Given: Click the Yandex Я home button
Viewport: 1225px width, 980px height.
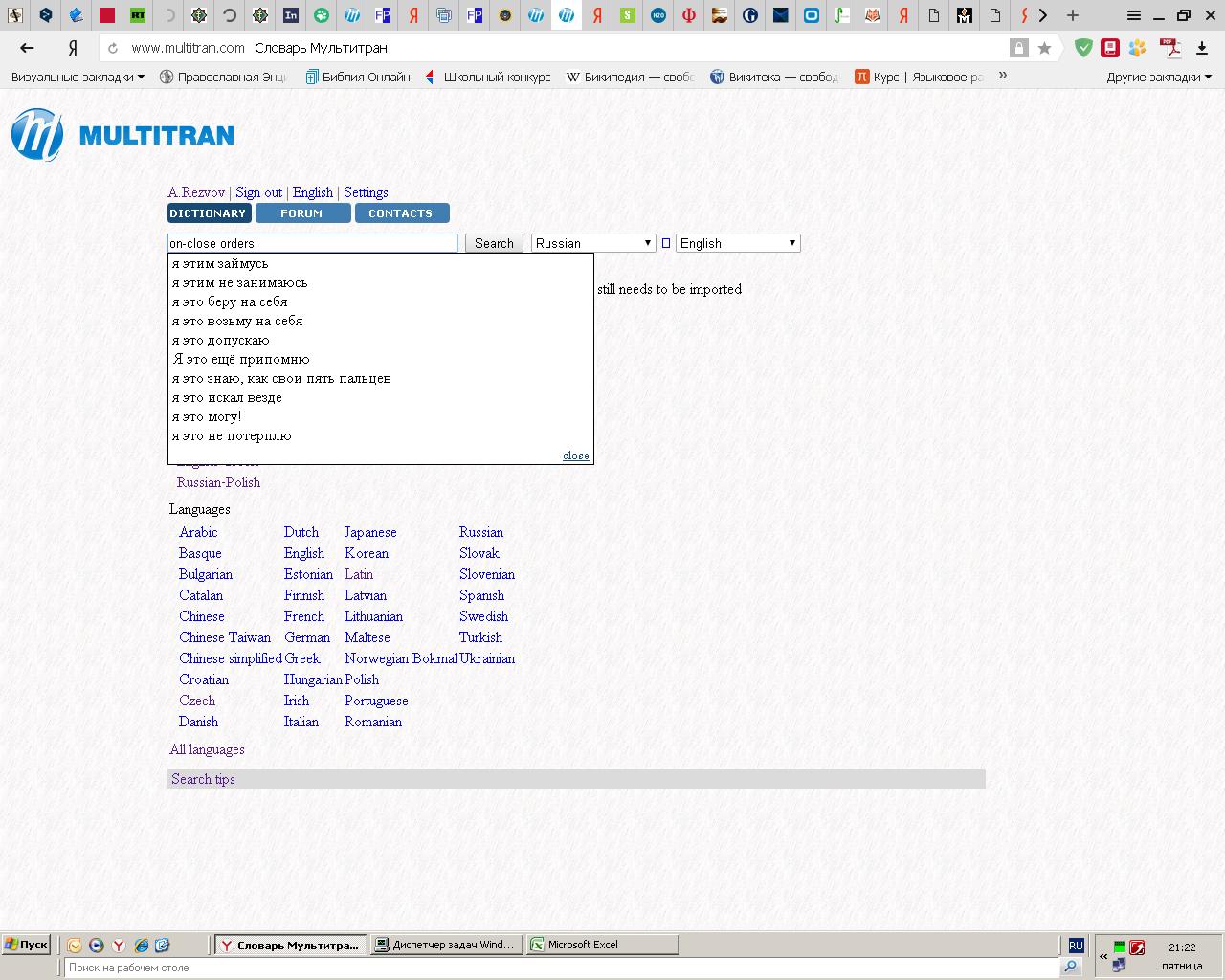Looking at the screenshot, I should click(x=73, y=48).
